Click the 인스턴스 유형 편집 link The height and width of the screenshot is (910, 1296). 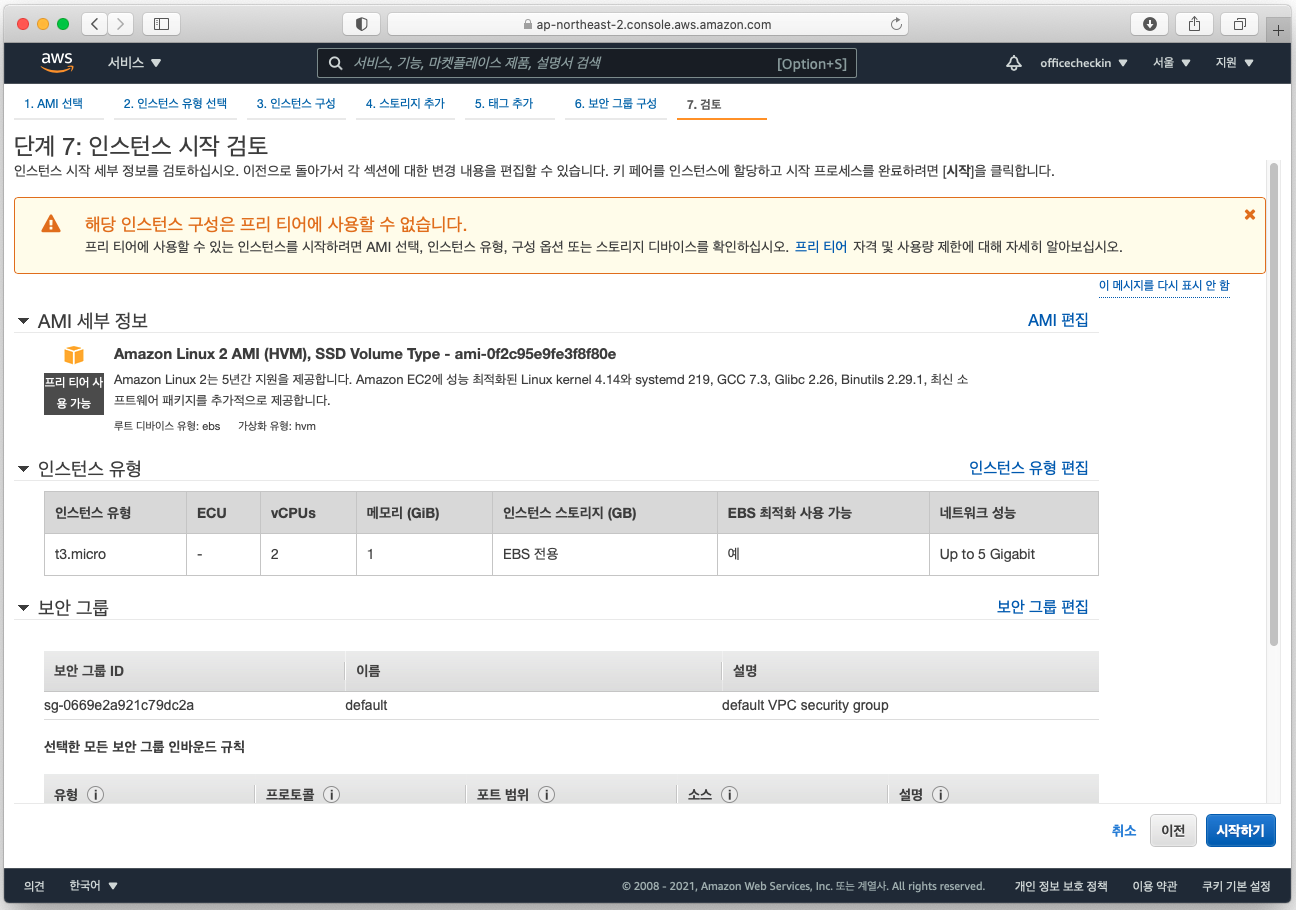coord(1029,467)
